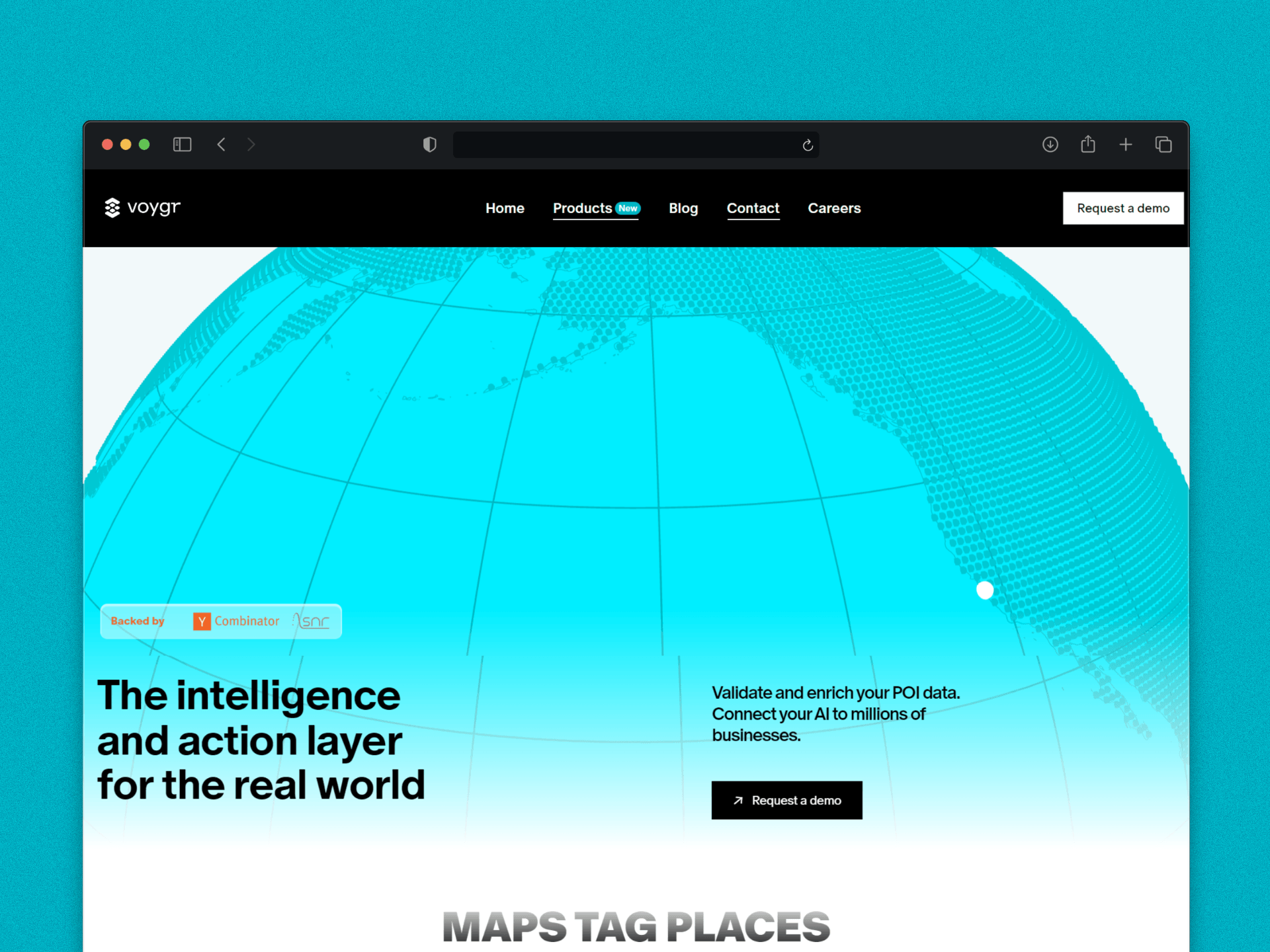Maximize the window with the green button
Image resolution: width=1270 pixels, height=952 pixels.
pos(144,144)
